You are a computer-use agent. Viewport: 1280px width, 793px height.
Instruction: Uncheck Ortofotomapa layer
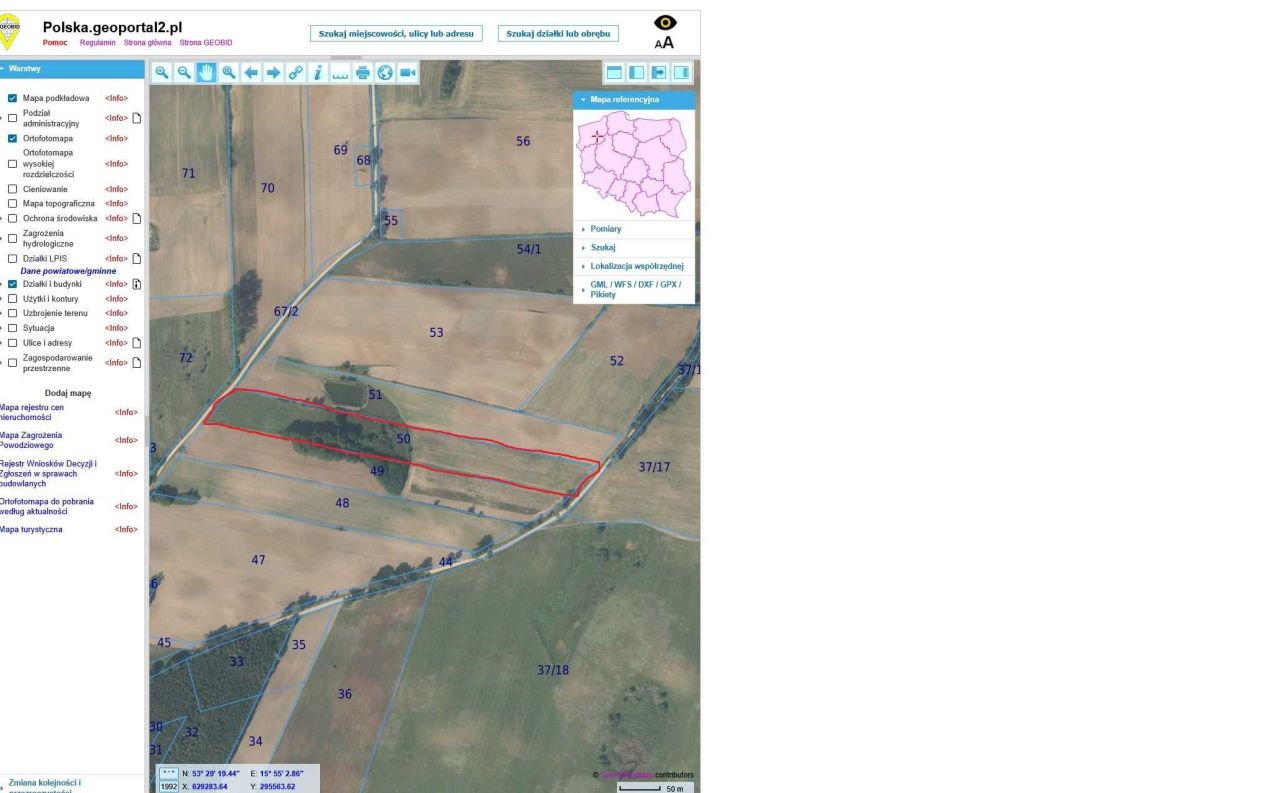13,138
